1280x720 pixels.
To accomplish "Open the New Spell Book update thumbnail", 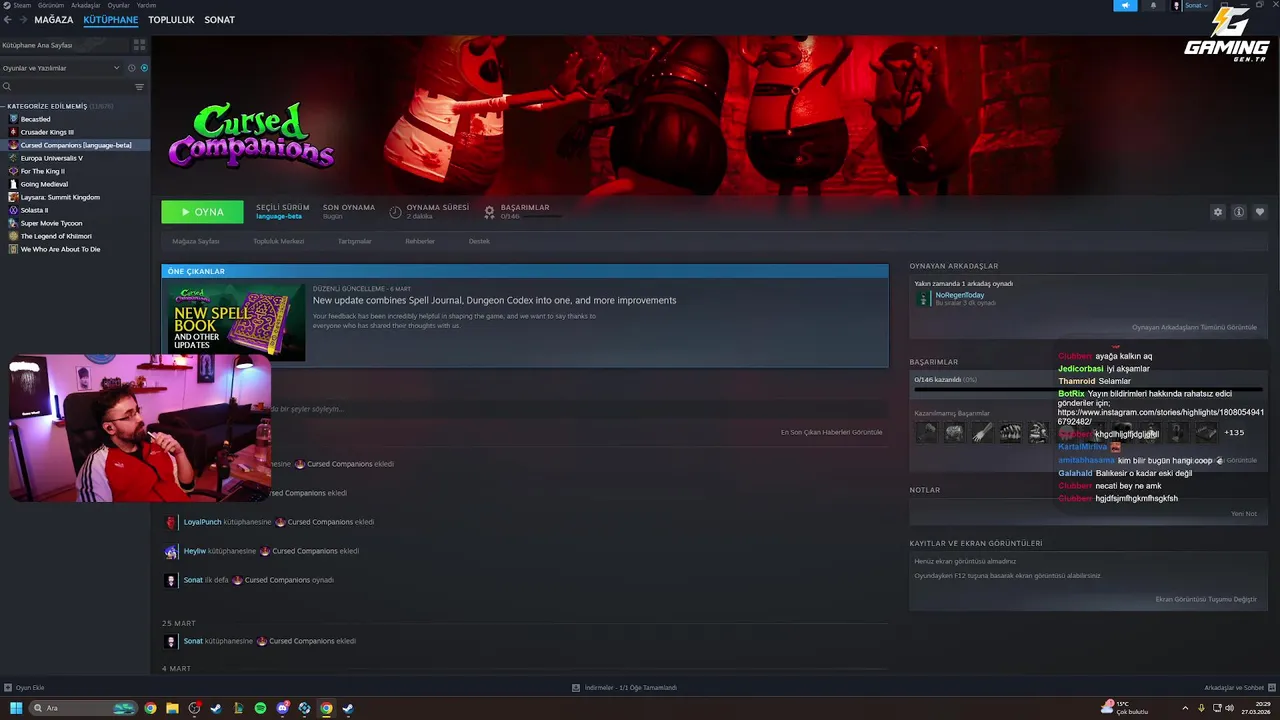I will pyautogui.click(x=235, y=322).
